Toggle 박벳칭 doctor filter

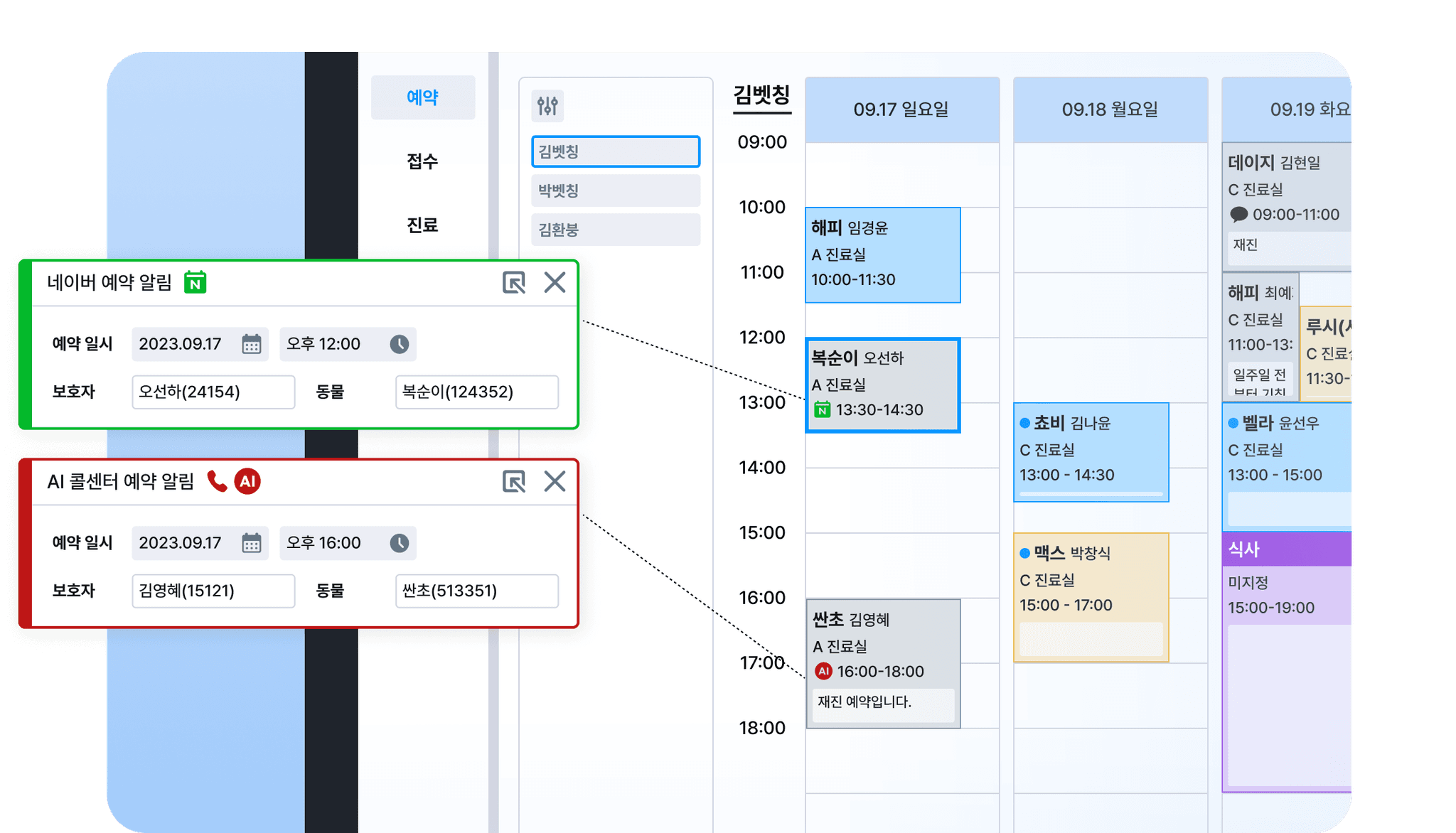pos(615,190)
